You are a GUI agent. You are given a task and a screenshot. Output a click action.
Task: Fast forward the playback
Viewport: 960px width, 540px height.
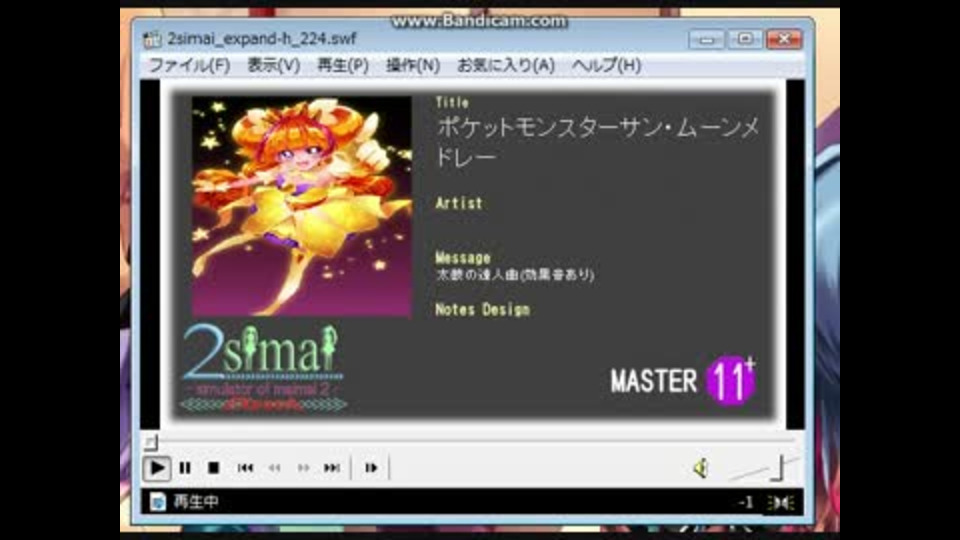tap(303, 468)
